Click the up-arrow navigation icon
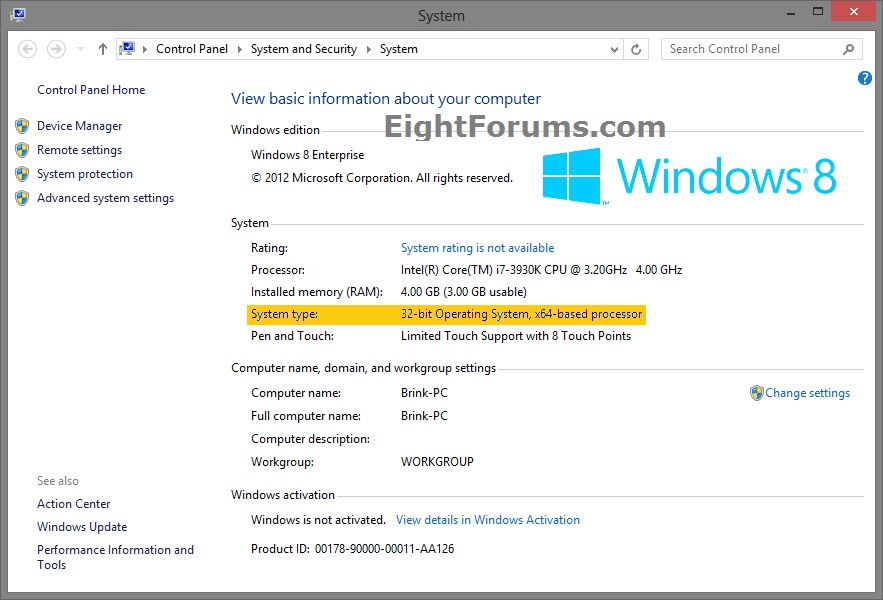 pyautogui.click(x=102, y=48)
